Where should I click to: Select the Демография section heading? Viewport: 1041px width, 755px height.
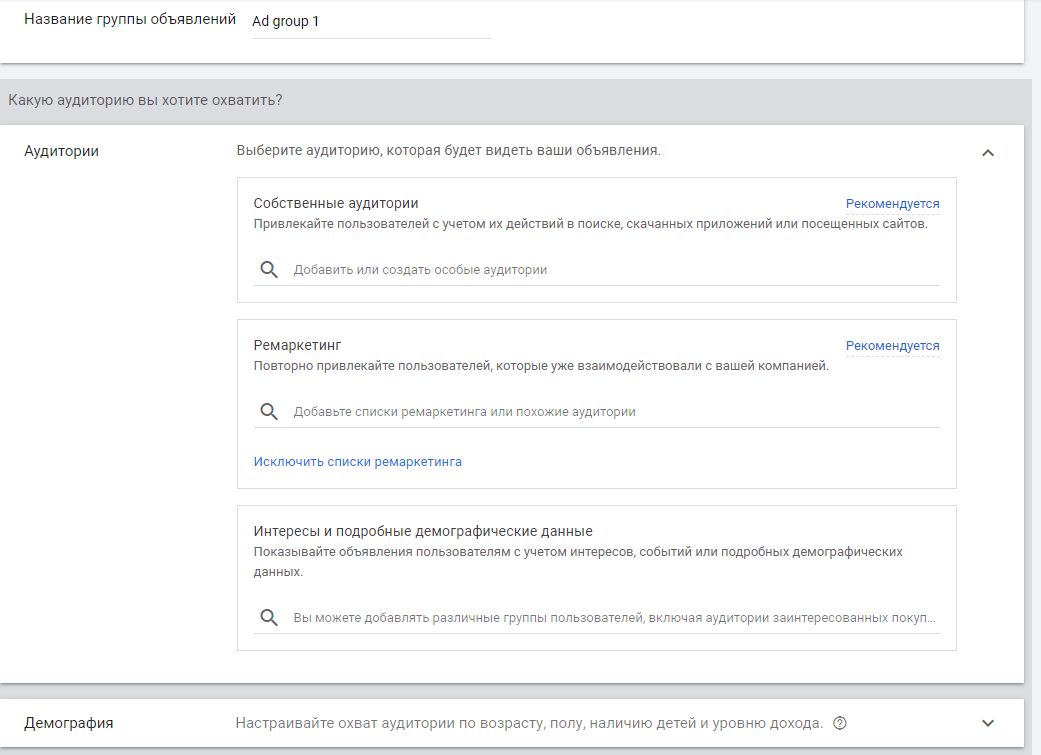(x=68, y=723)
